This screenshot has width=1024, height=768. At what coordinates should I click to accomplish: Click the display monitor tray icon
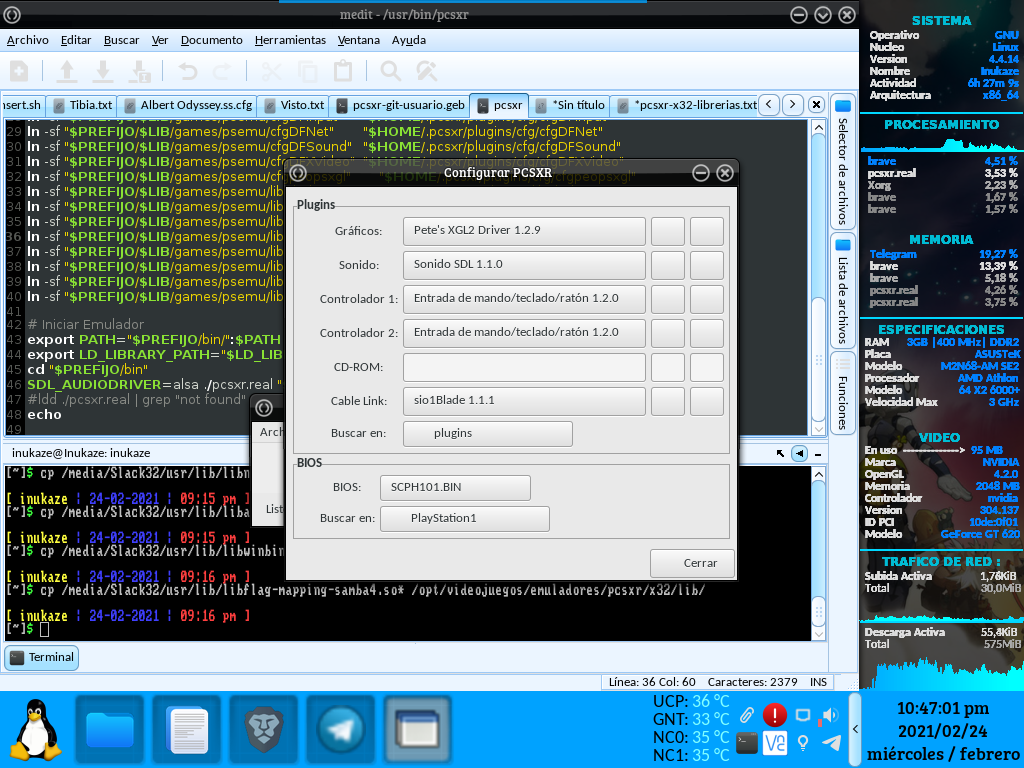coord(803,714)
